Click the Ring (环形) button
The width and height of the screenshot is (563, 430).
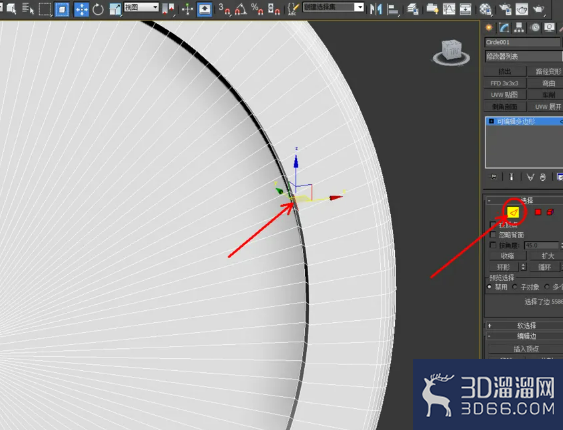pyautogui.click(x=503, y=267)
